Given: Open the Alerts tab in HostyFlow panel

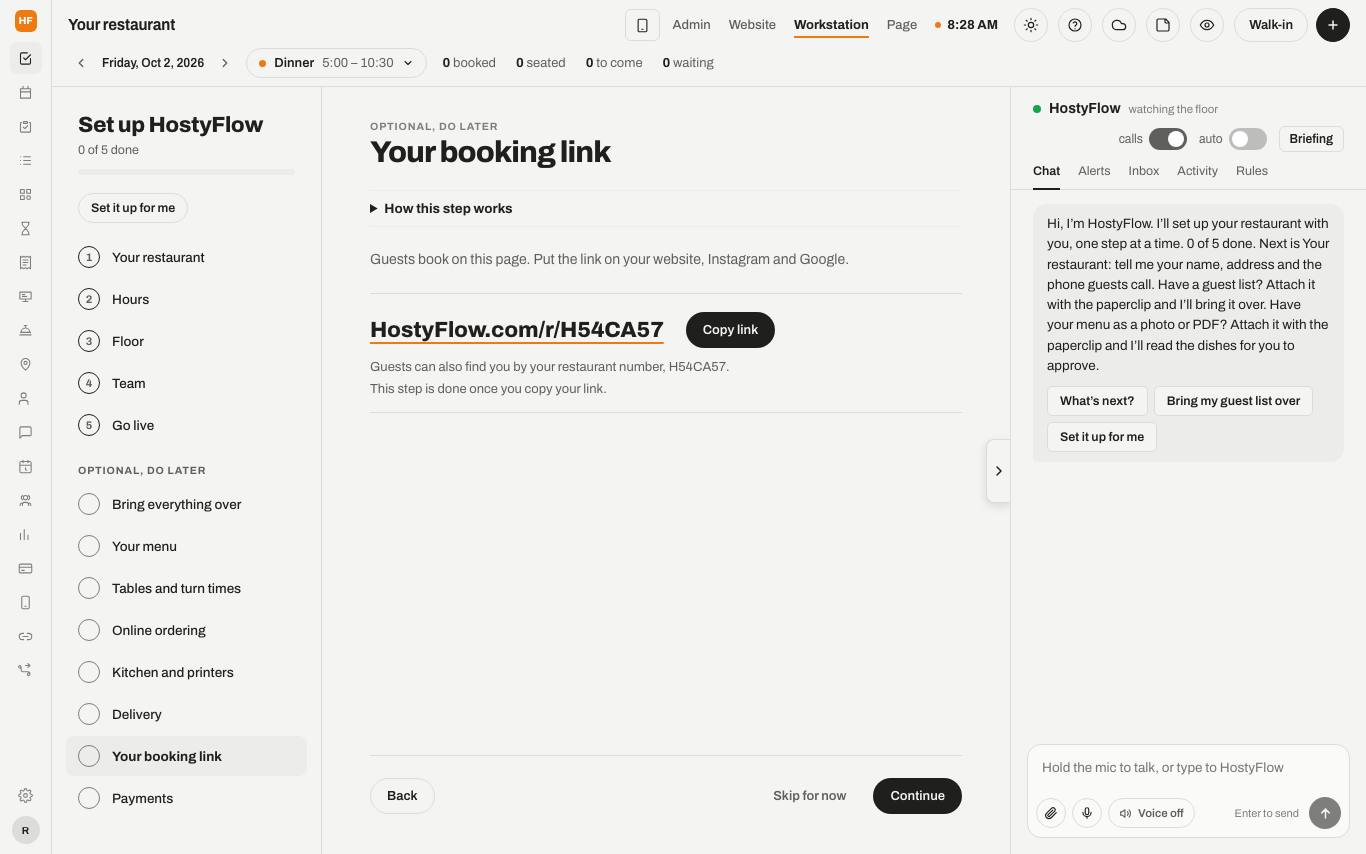Looking at the screenshot, I should (x=1094, y=171).
